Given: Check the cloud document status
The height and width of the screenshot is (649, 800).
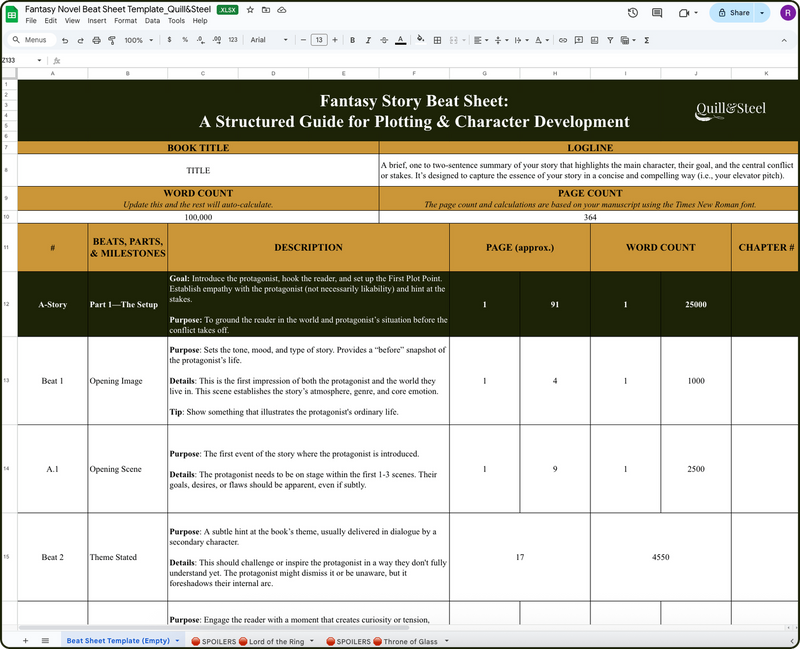Looking at the screenshot, I should [x=282, y=10].
